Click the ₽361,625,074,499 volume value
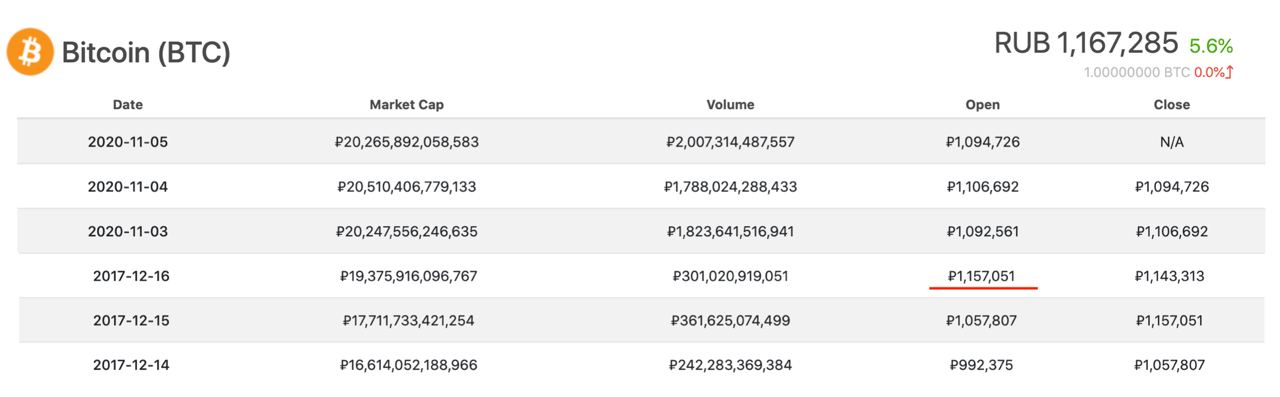Image resolution: width=1280 pixels, height=397 pixels. pyautogui.click(x=730, y=321)
